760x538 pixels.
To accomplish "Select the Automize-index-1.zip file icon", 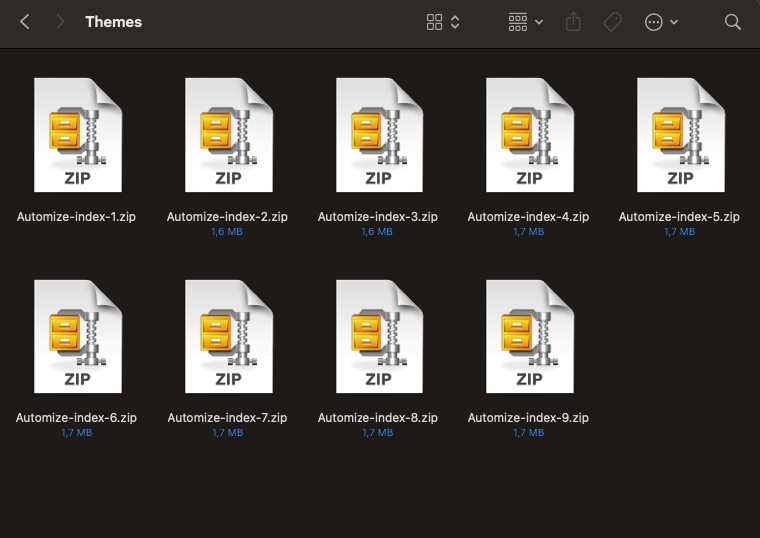I will tap(77, 135).
